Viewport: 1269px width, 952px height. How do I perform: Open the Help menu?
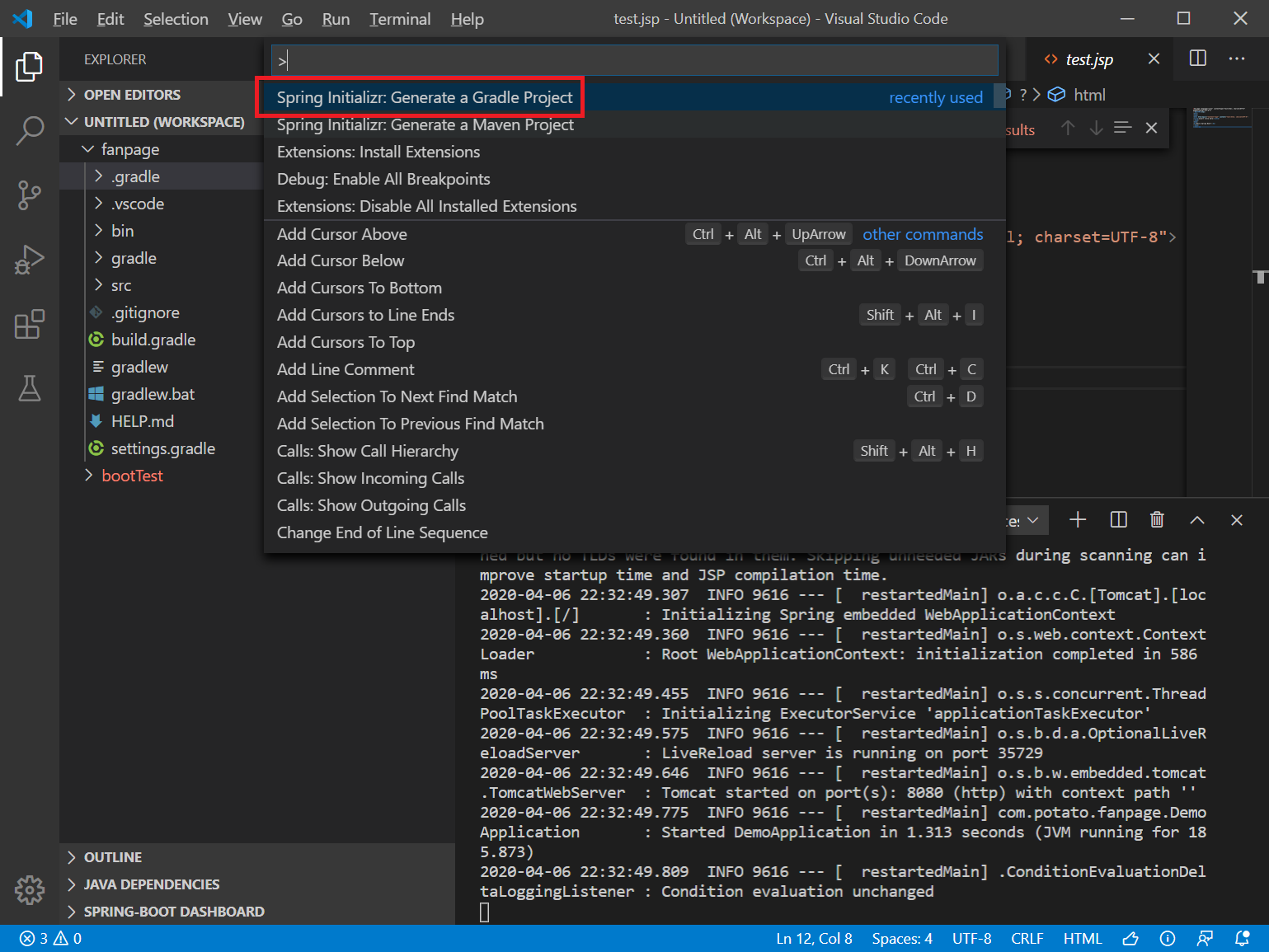coord(467,19)
